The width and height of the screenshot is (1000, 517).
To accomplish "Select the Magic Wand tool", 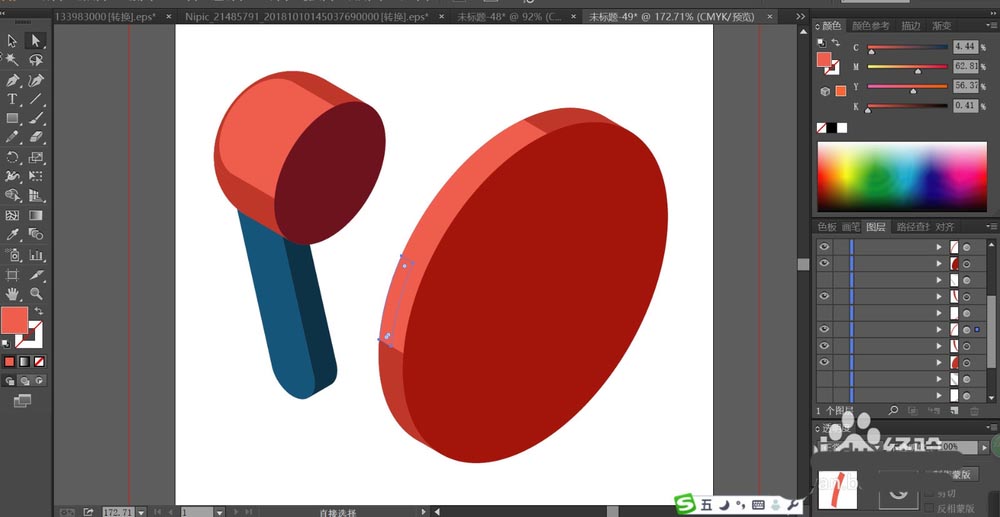I will pos(12,60).
